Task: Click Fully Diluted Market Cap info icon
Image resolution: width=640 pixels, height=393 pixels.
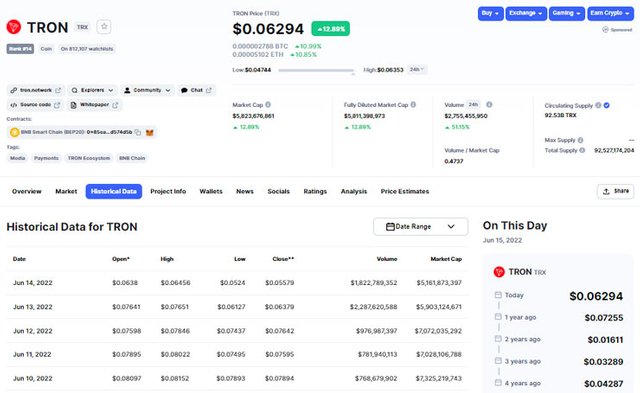Action: (x=413, y=105)
